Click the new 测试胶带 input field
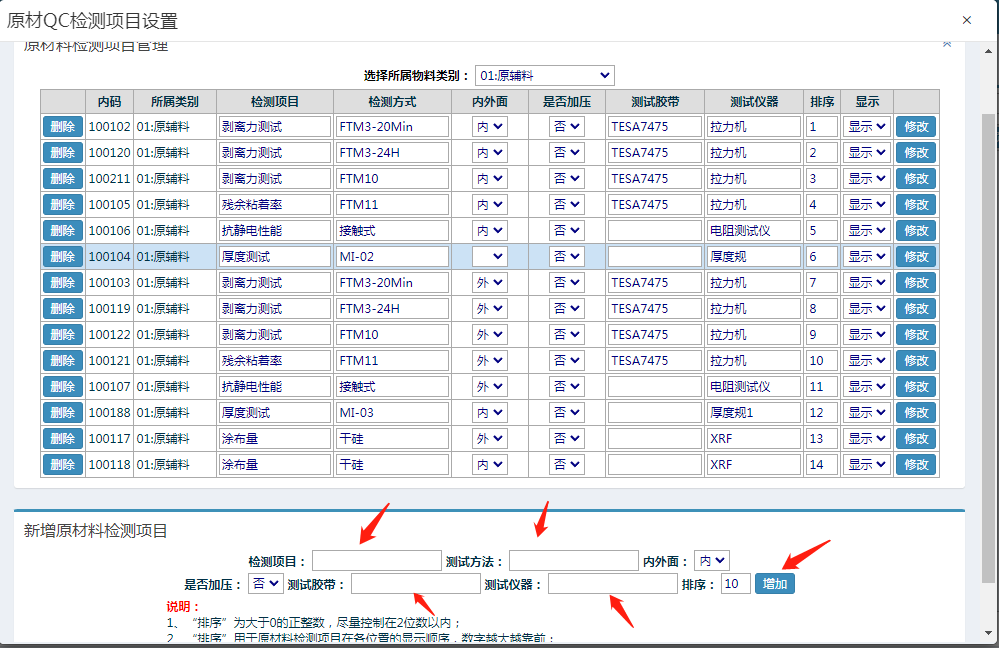 coord(415,584)
